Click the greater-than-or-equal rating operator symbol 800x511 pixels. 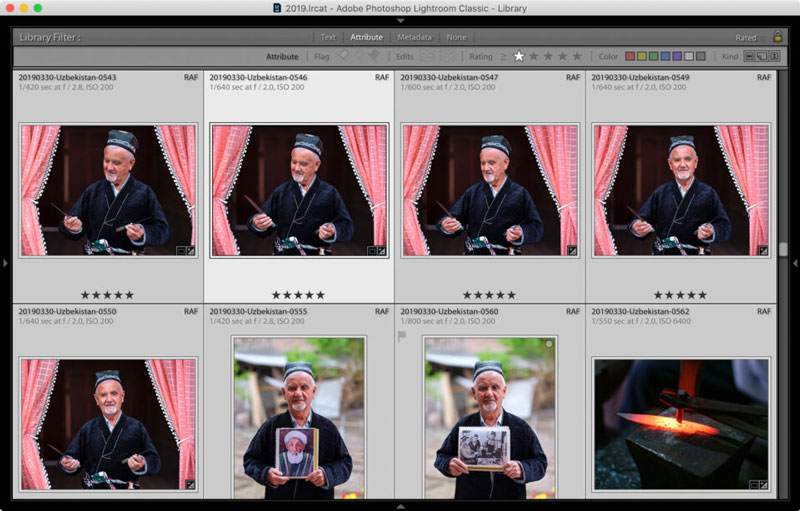tap(504, 57)
